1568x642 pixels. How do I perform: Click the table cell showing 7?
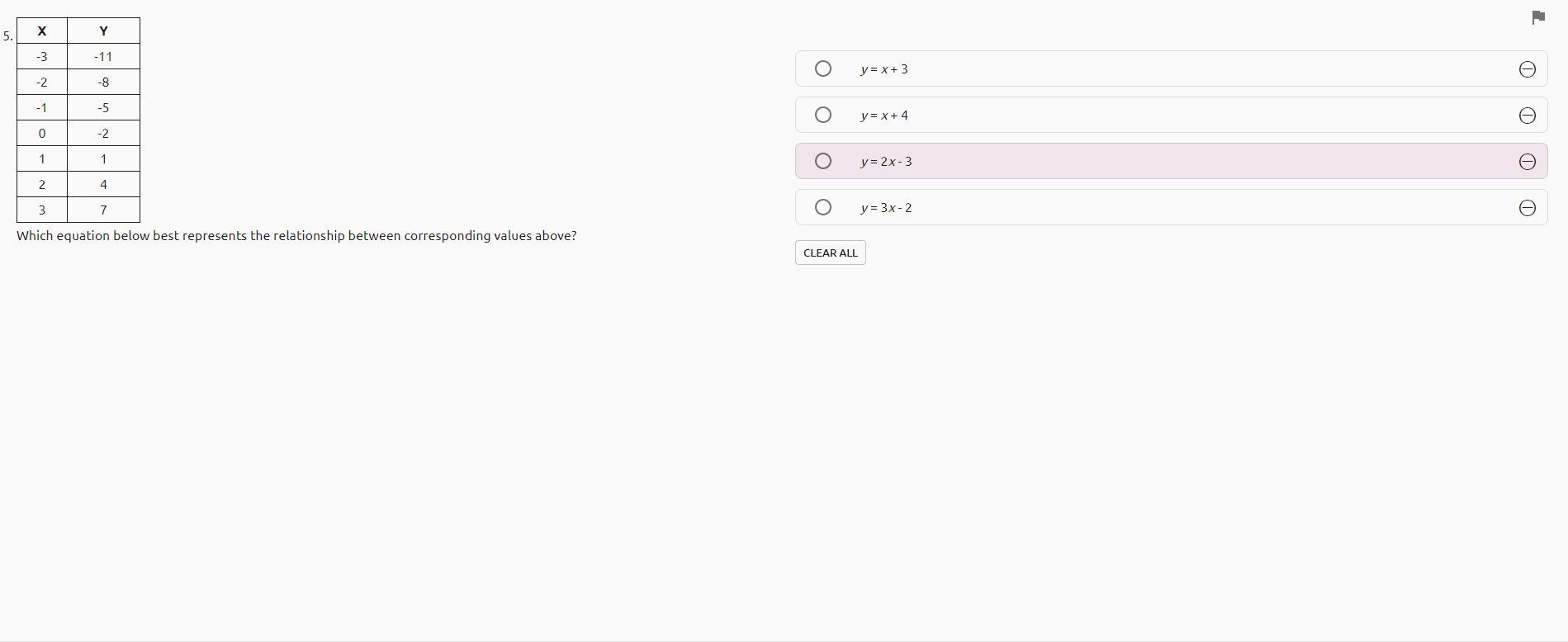coord(103,210)
